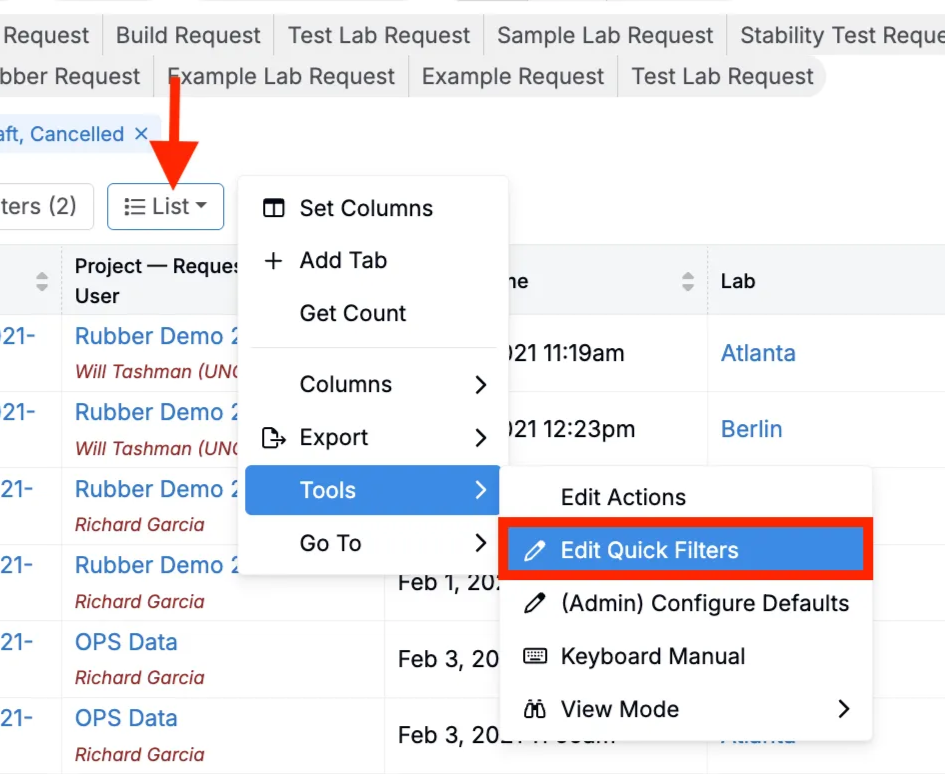Switch to the Build Request tab
The width and height of the screenshot is (945, 774).
pos(188,36)
